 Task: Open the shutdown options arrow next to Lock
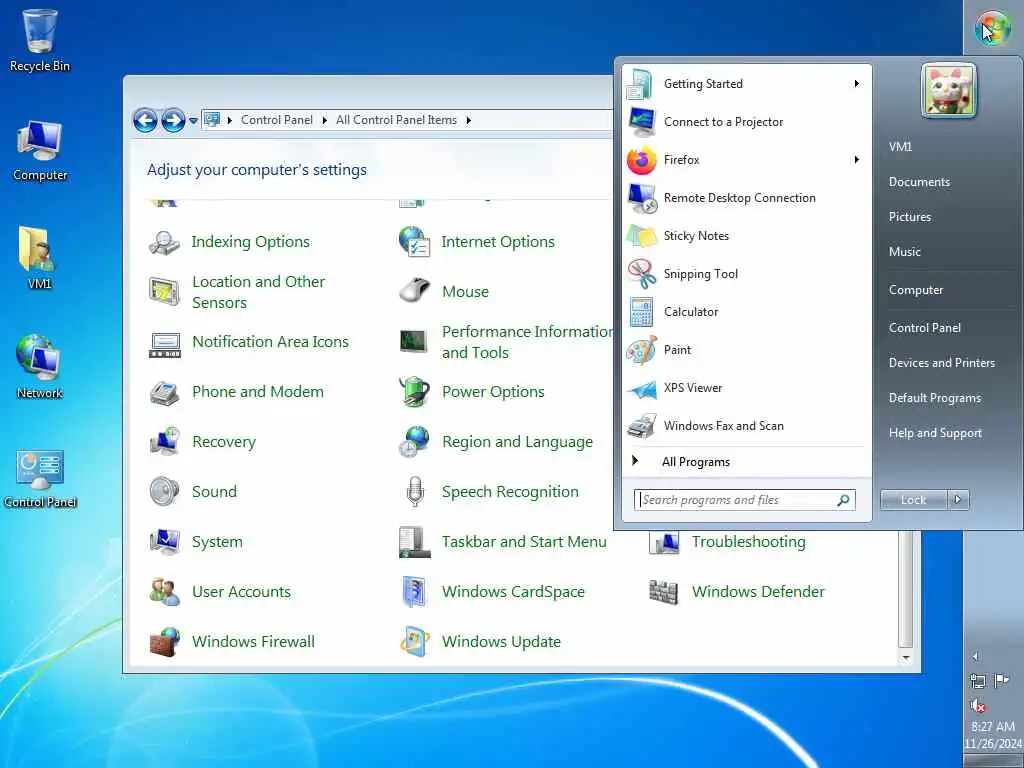click(x=957, y=500)
